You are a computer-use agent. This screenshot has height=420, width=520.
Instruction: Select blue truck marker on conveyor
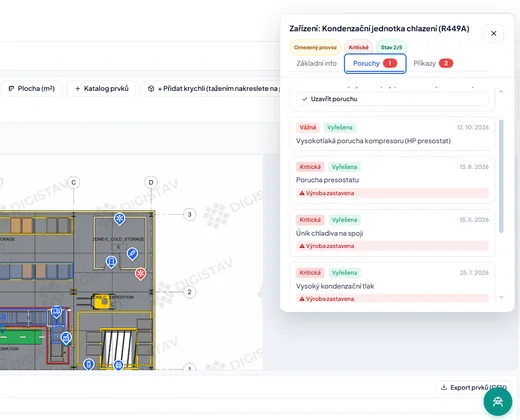(x=56, y=312)
